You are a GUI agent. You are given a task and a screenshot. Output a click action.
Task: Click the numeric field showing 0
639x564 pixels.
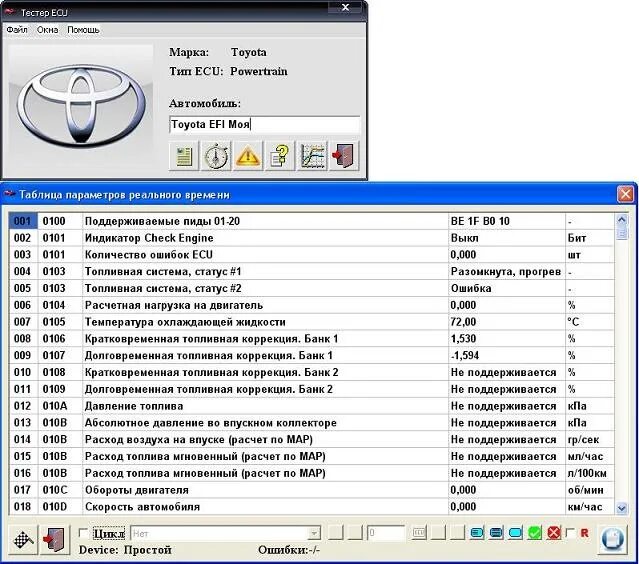tap(386, 533)
